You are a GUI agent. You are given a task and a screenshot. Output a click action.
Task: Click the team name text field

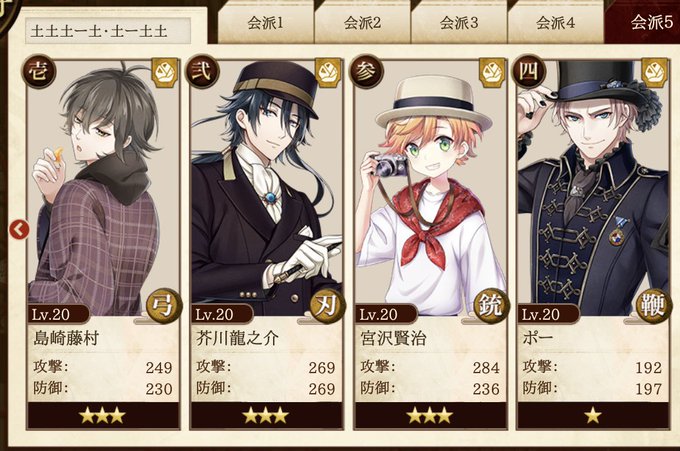(x=108, y=31)
